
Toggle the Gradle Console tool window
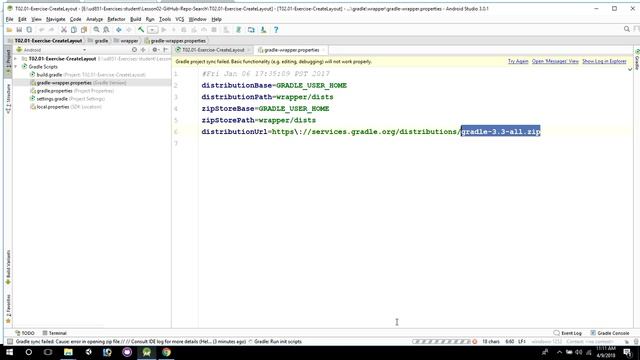click(610, 333)
